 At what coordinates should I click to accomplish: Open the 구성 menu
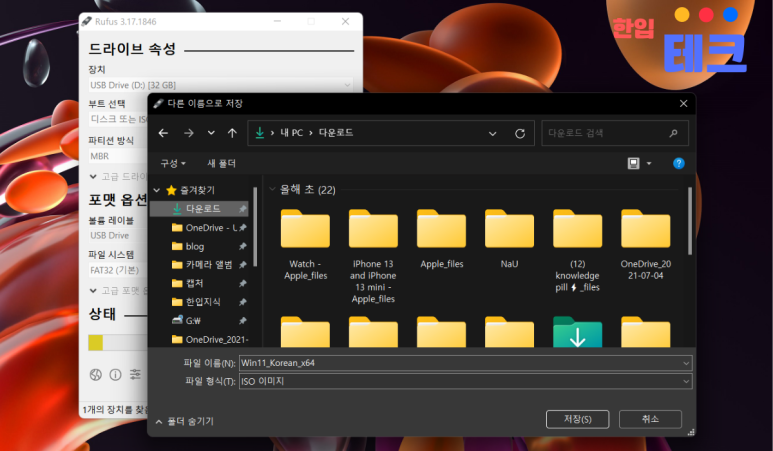point(173,163)
